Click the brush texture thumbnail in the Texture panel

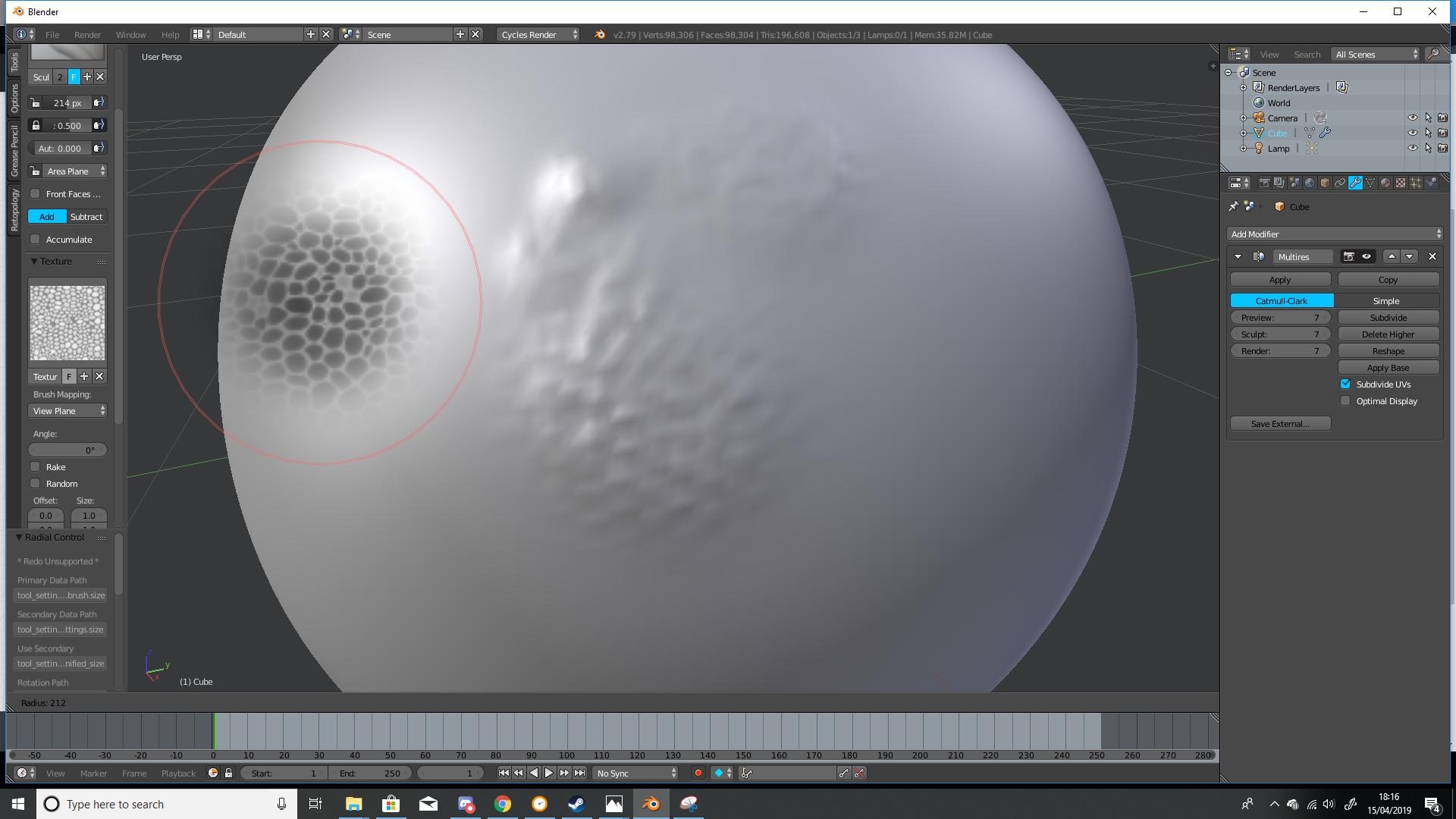point(67,322)
